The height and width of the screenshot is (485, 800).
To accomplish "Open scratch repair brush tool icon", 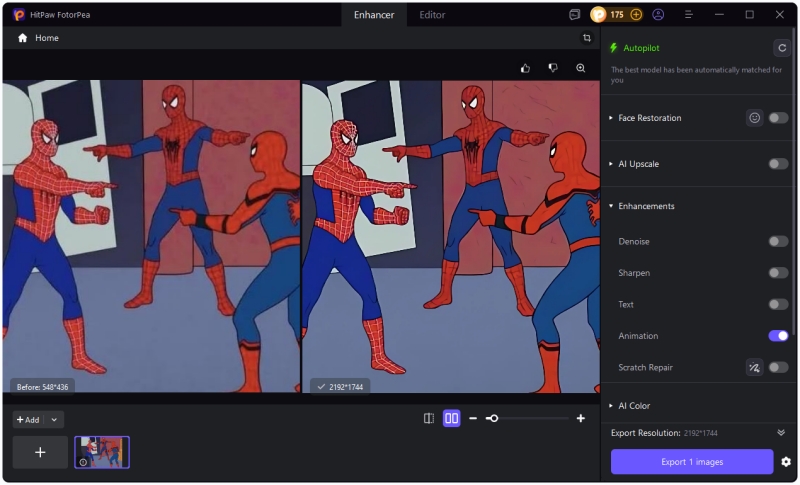I will click(755, 367).
